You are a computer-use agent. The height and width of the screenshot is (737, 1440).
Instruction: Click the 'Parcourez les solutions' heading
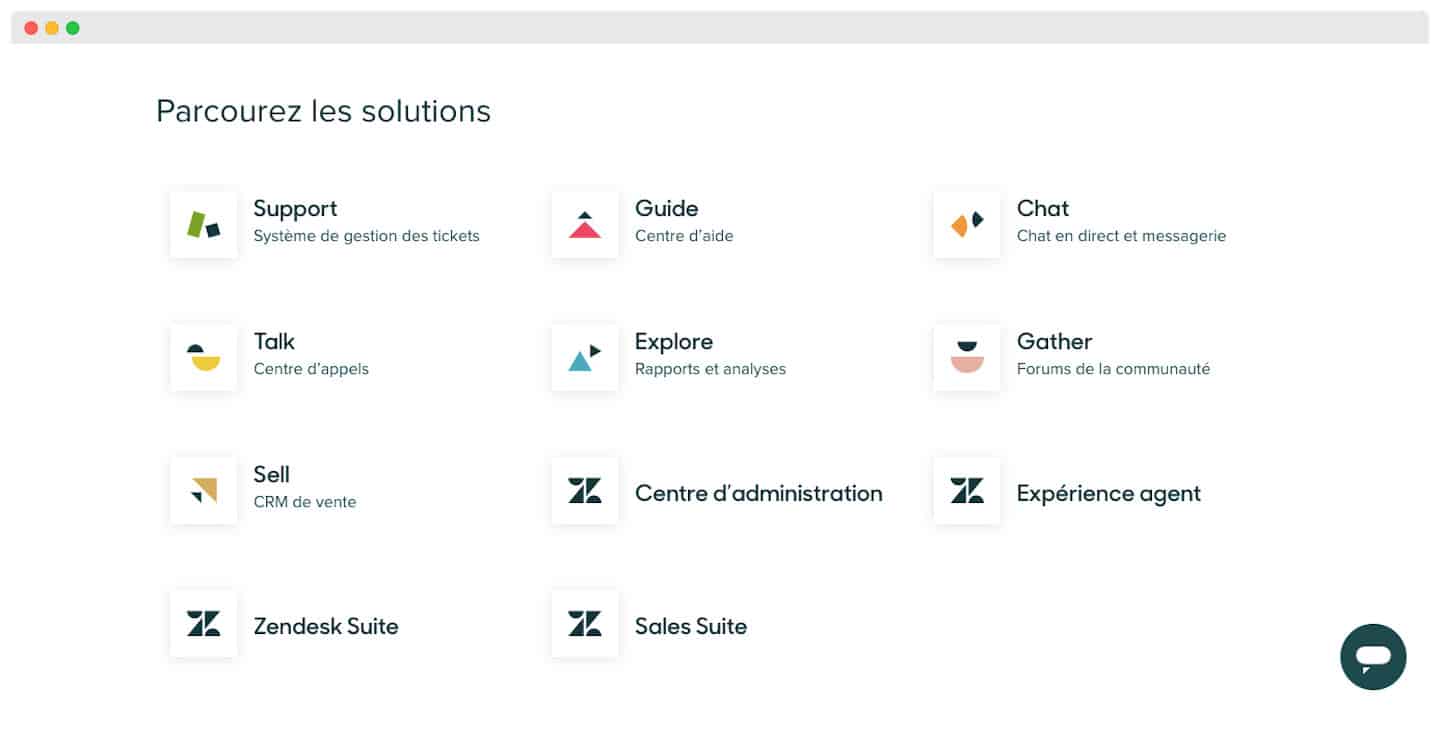pyautogui.click(x=323, y=111)
